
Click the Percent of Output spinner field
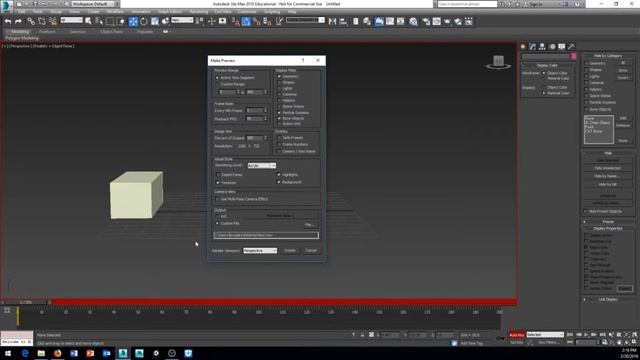255,138
